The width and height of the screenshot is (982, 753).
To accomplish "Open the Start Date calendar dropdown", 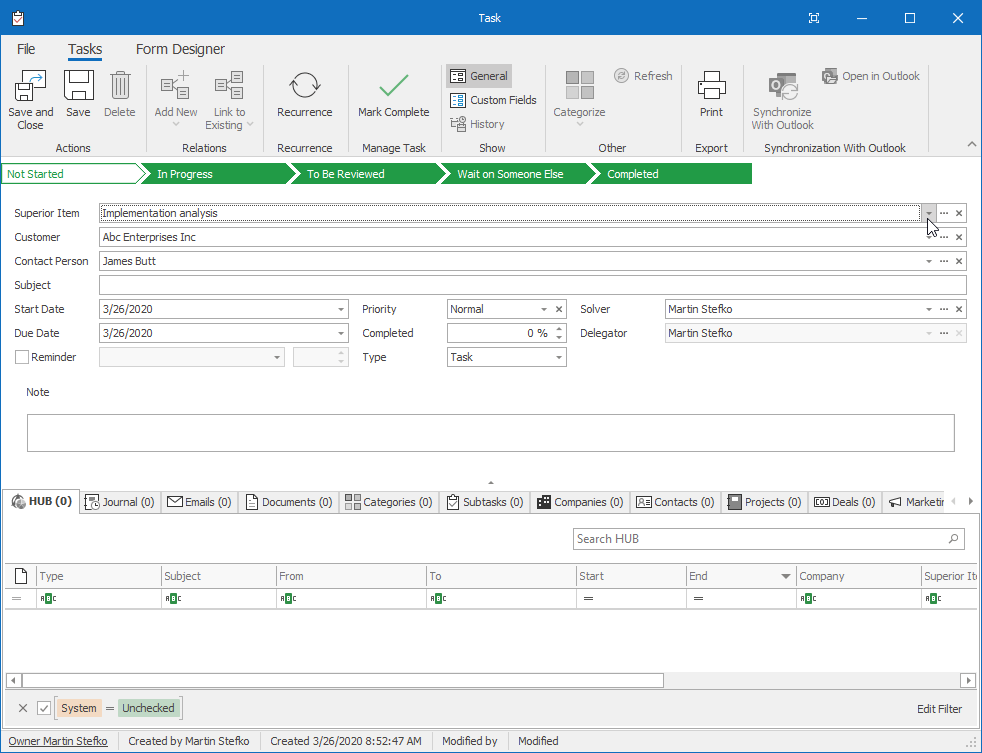I will [341, 309].
